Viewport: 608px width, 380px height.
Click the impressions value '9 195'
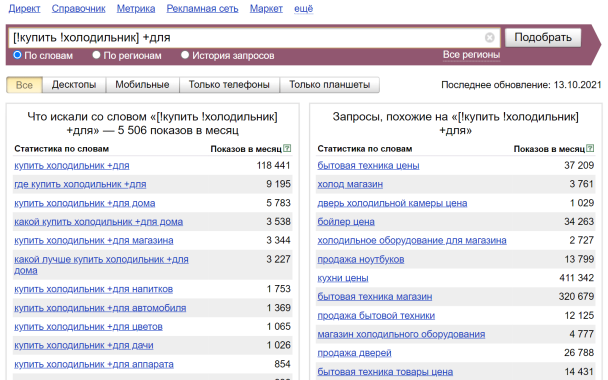278,184
